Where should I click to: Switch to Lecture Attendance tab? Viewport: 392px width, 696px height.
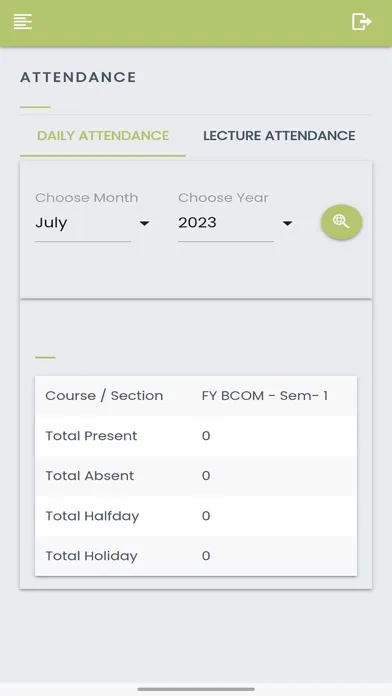coord(279,136)
